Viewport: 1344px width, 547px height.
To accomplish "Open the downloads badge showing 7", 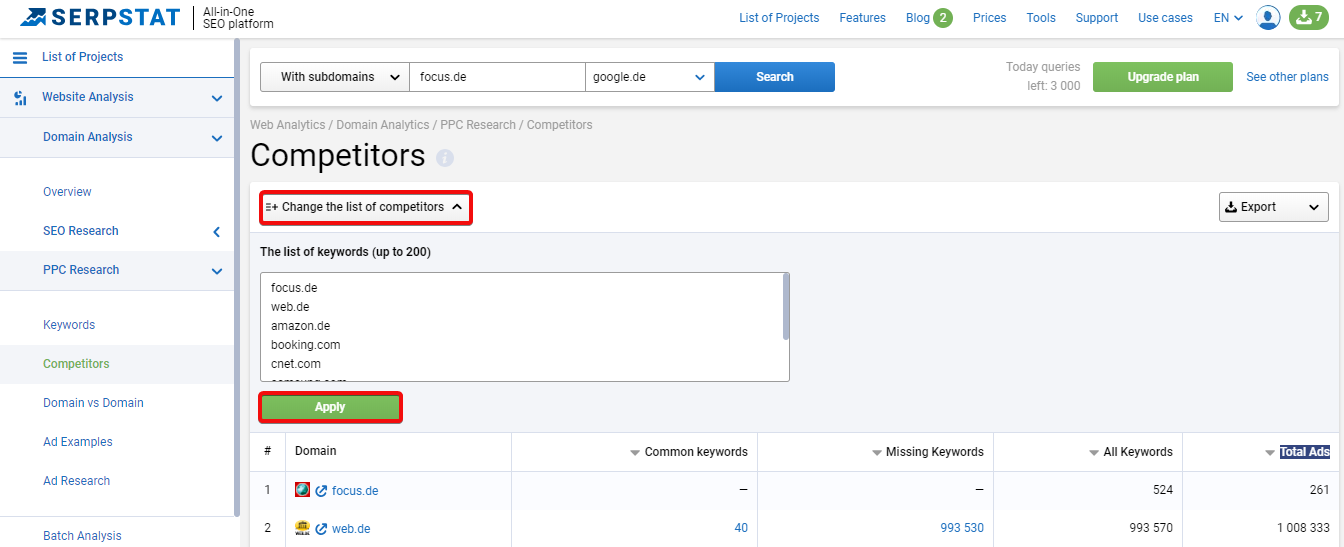I will 1309,17.
